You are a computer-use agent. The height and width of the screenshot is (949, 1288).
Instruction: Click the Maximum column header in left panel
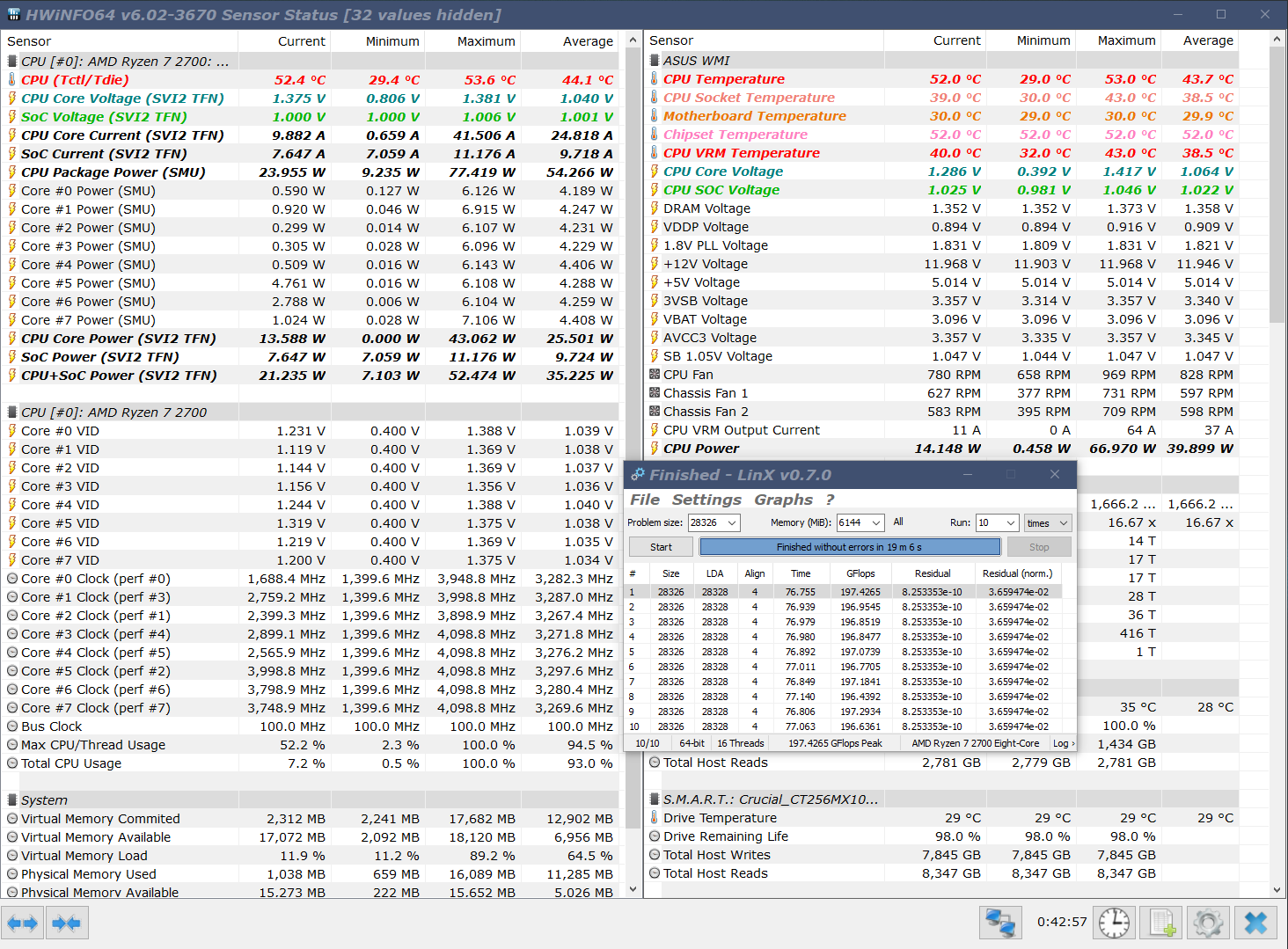click(x=473, y=41)
